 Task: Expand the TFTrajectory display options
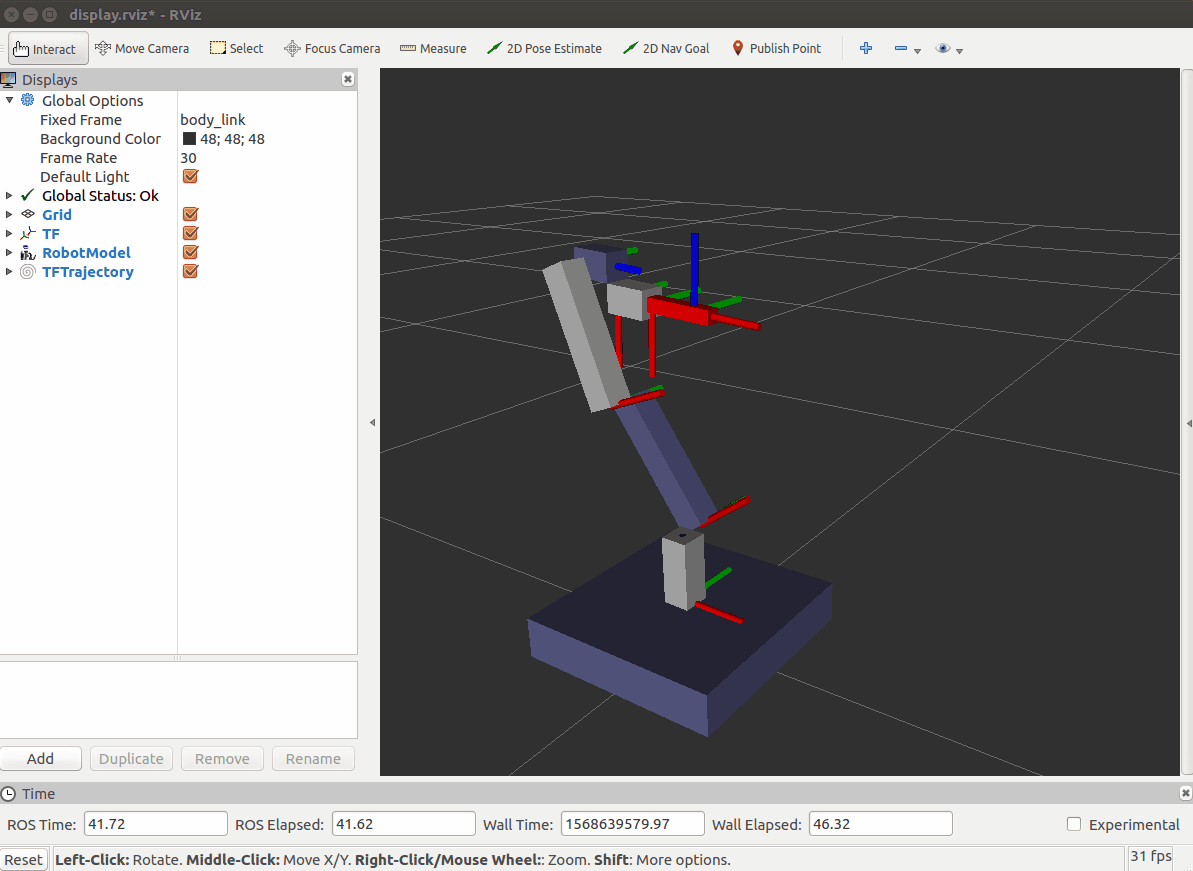9,271
